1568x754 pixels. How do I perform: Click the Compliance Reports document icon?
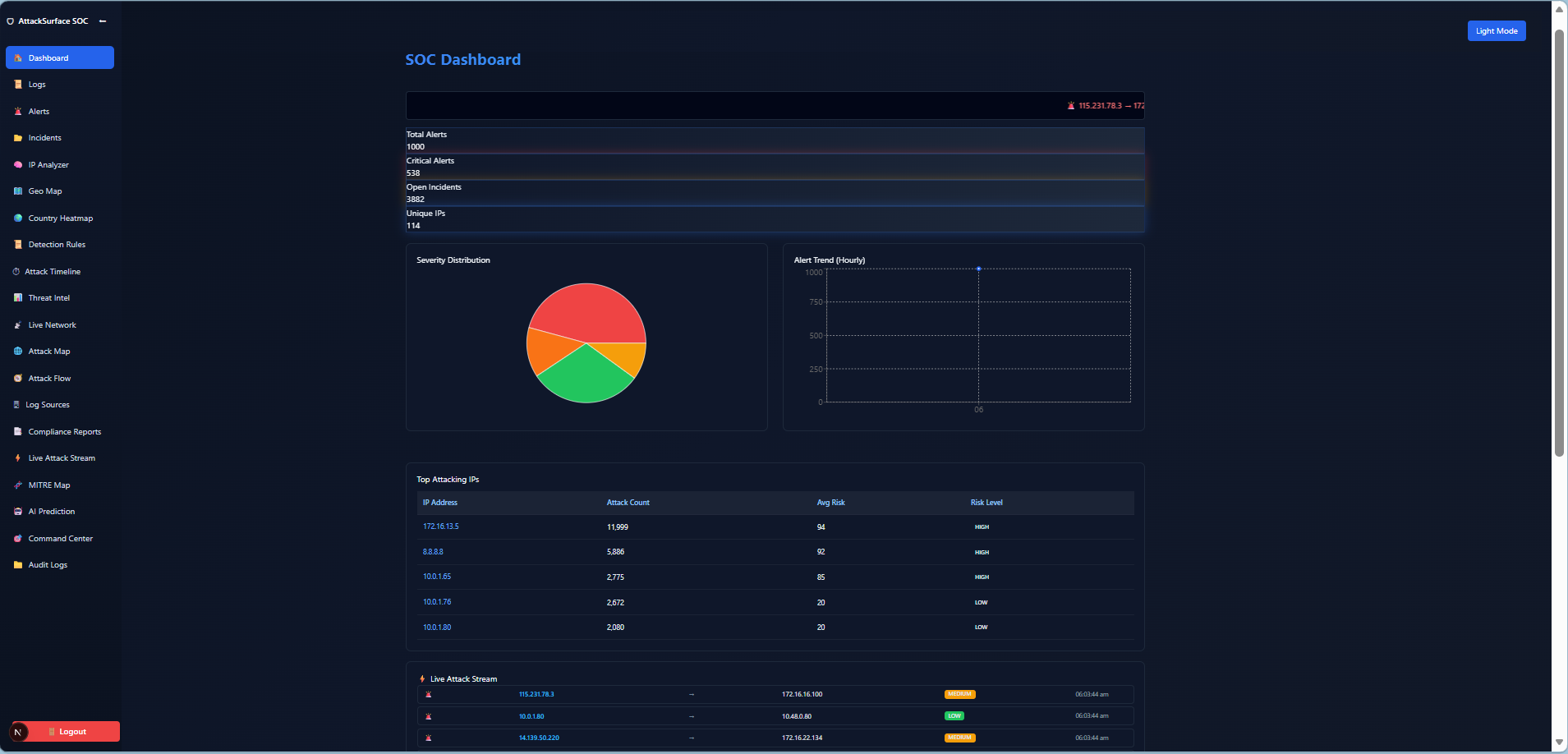click(x=18, y=432)
